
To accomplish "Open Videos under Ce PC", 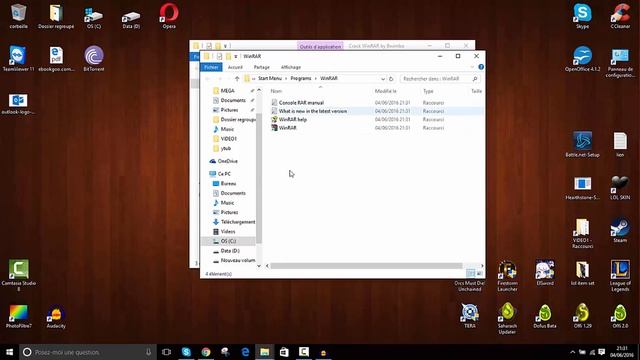I will [x=228, y=231].
